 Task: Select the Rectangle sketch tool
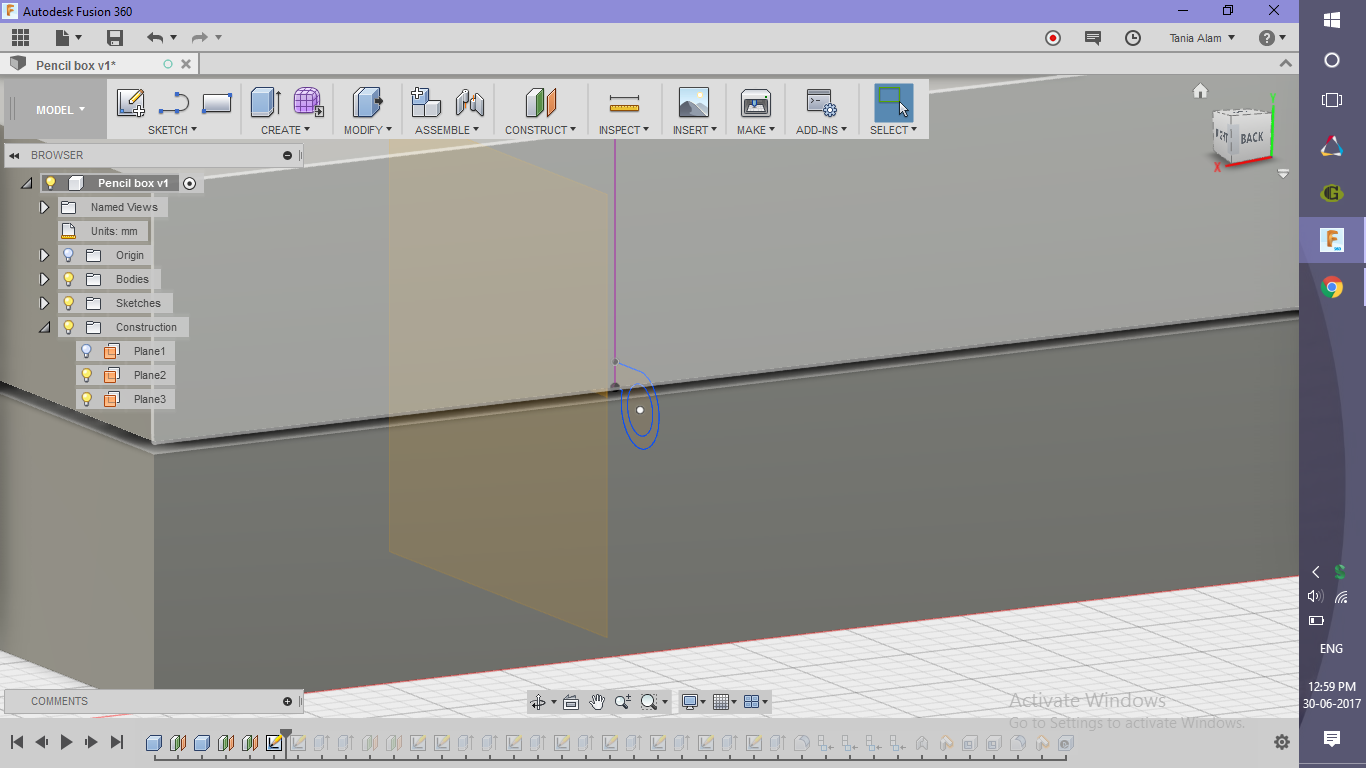[x=217, y=102]
